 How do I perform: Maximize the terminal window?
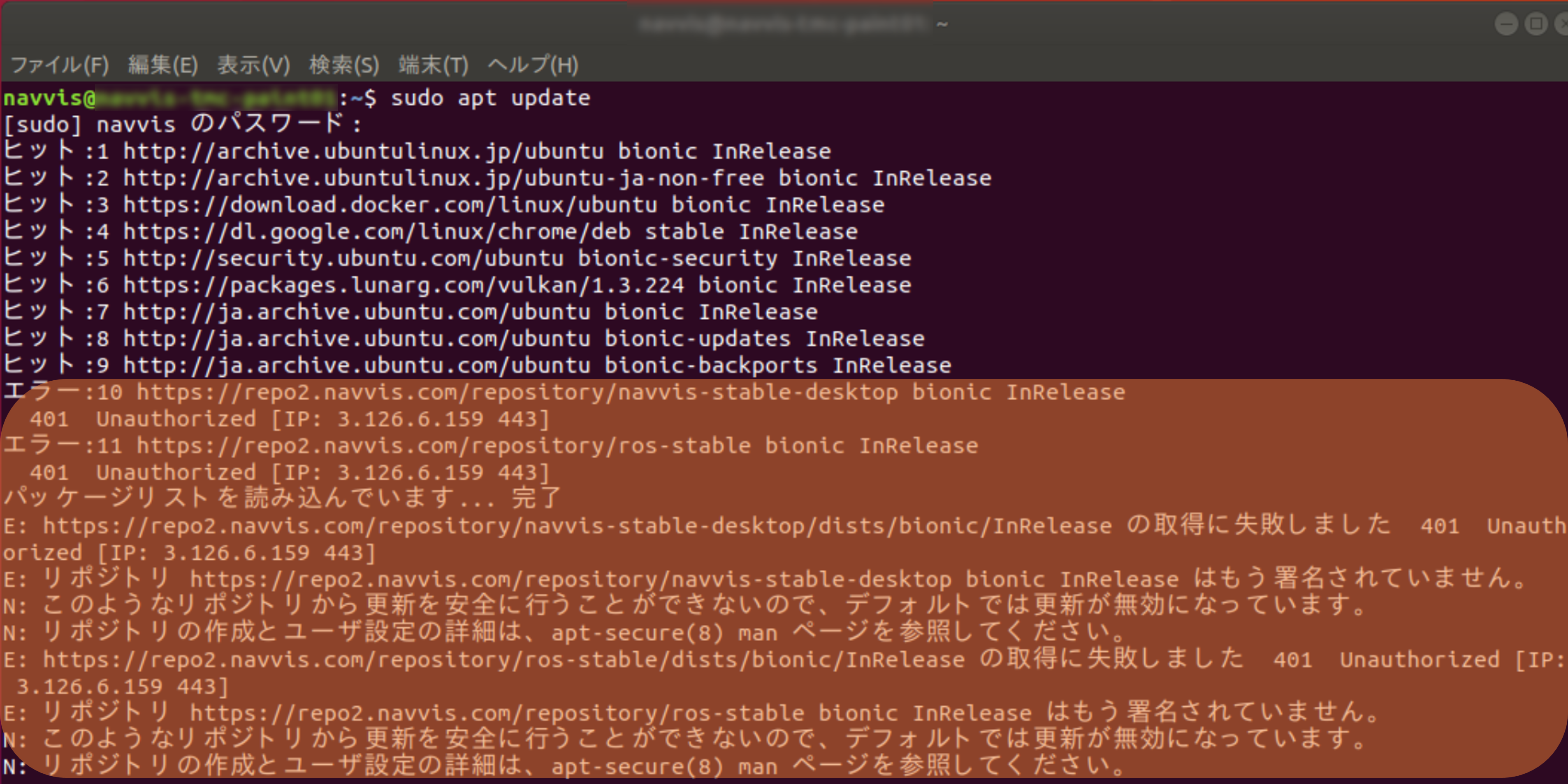(x=1536, y=24)
